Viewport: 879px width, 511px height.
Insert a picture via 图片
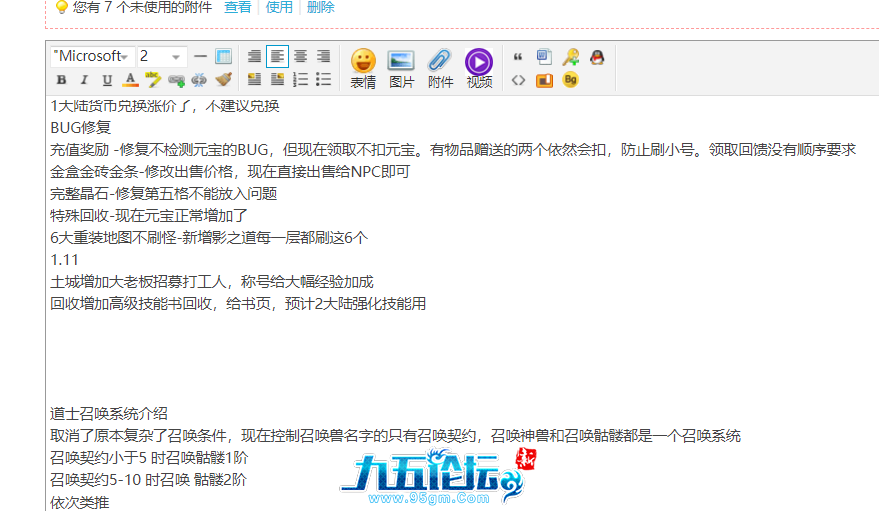tap(401, 68)
